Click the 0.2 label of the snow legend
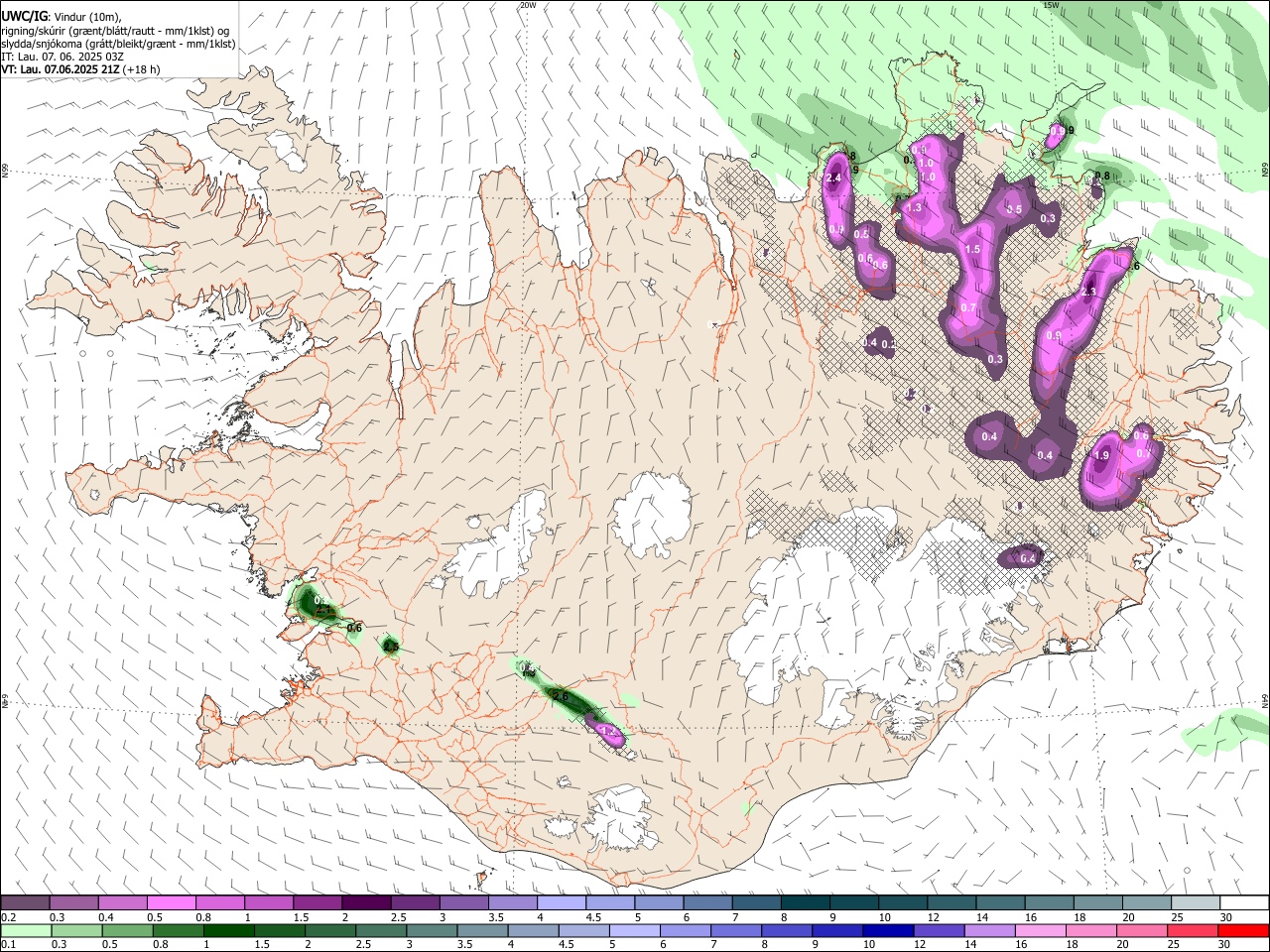The height and width of the screenshot is (952, 1270). click(x=8, y=917)
